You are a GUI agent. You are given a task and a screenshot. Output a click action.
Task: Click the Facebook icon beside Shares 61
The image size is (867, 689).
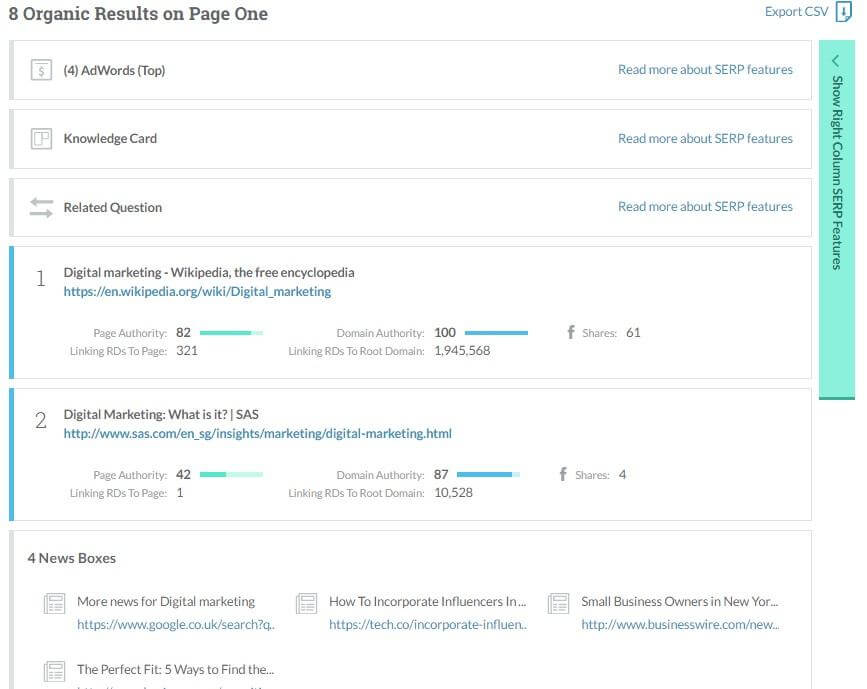pos(571,332)
